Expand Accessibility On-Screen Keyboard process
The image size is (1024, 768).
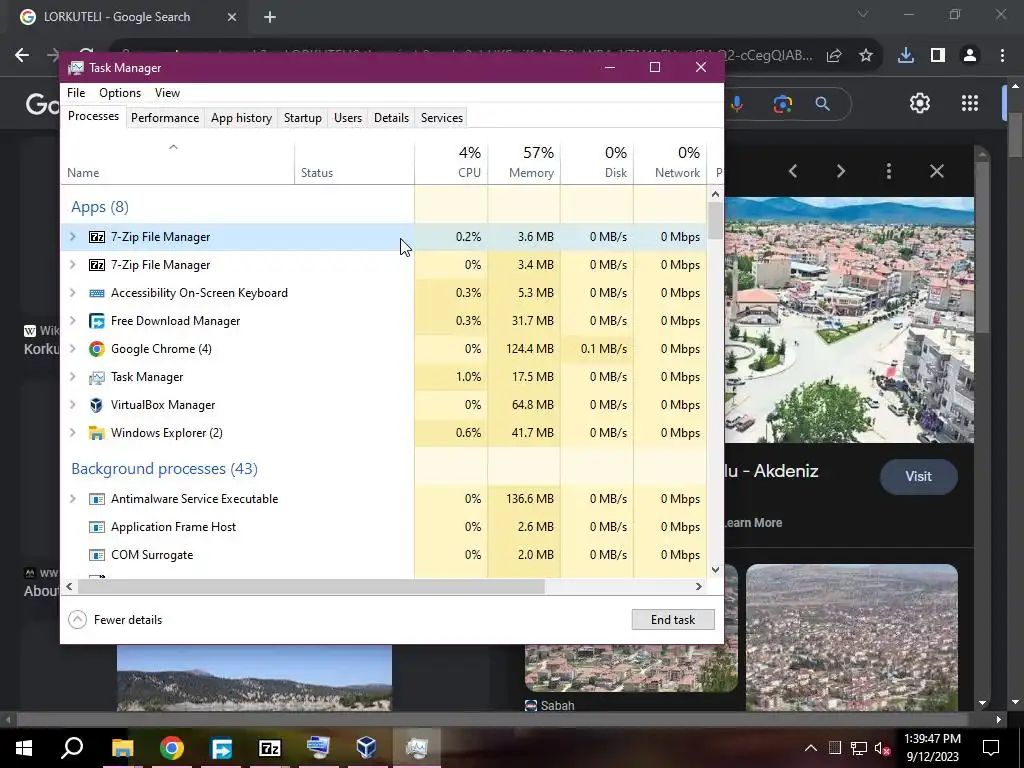pos(72,293)
